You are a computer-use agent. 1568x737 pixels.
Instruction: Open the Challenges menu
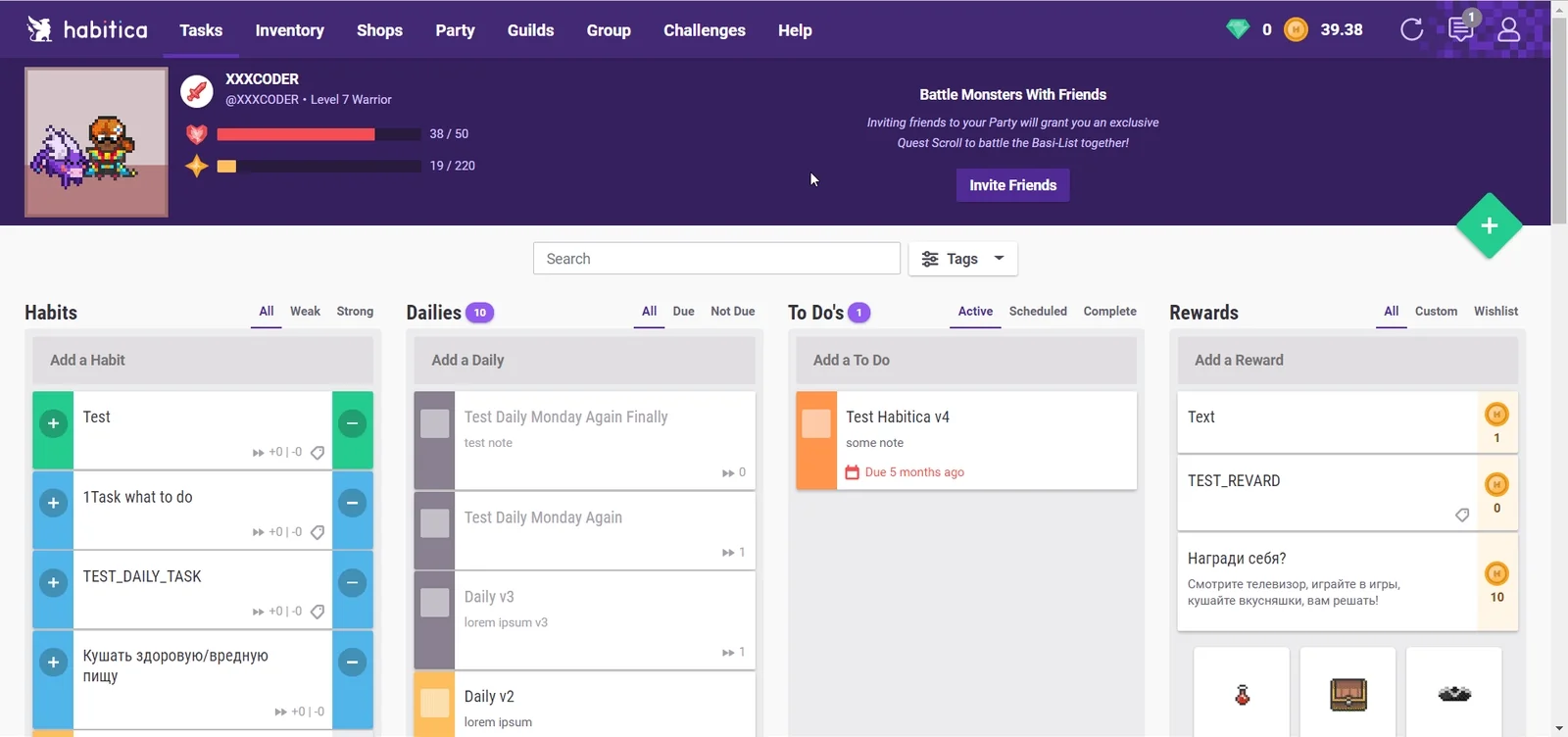[705, 30]
